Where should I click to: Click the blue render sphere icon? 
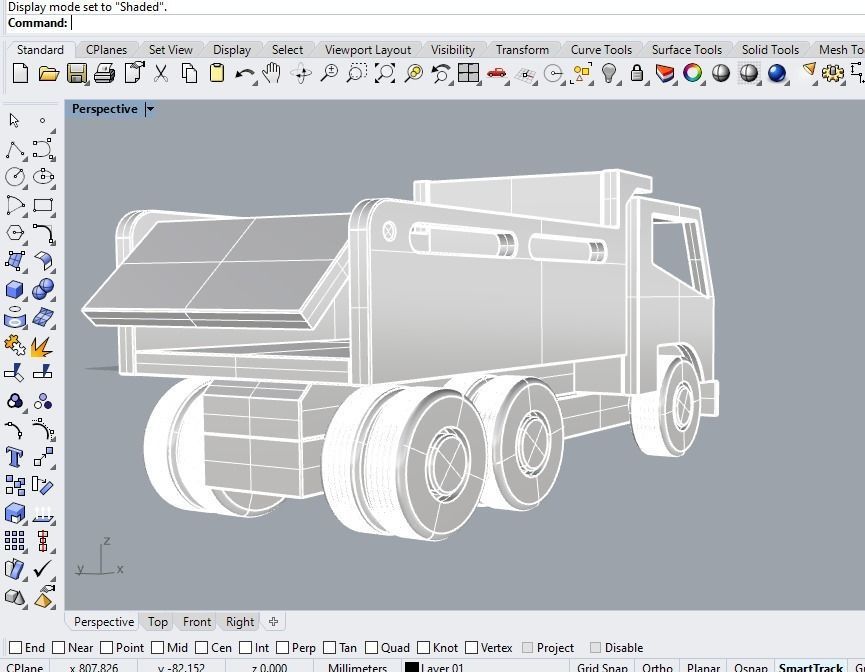coord(777,73)
